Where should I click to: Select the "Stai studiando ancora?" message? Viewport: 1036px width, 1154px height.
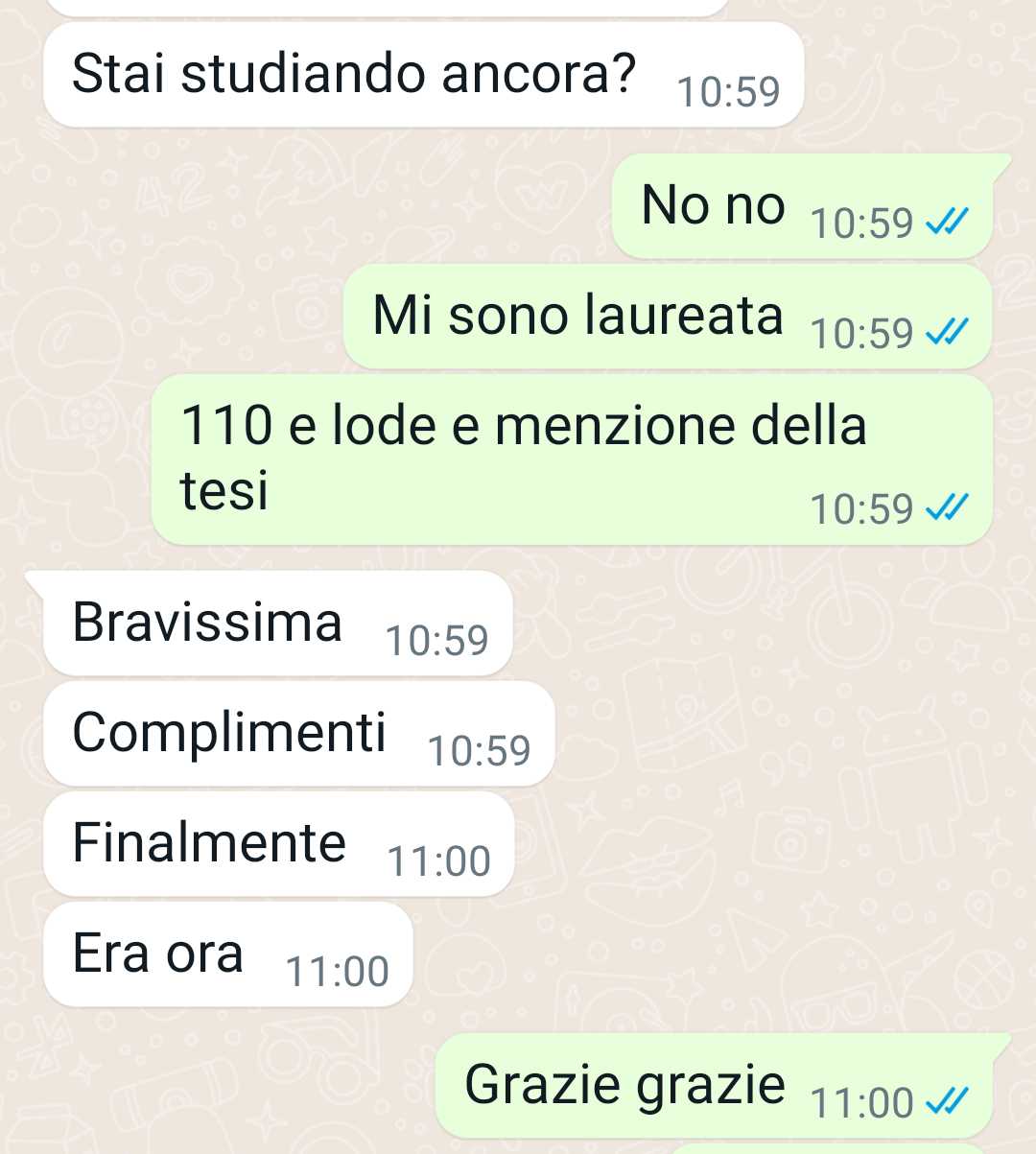(423, 75)
